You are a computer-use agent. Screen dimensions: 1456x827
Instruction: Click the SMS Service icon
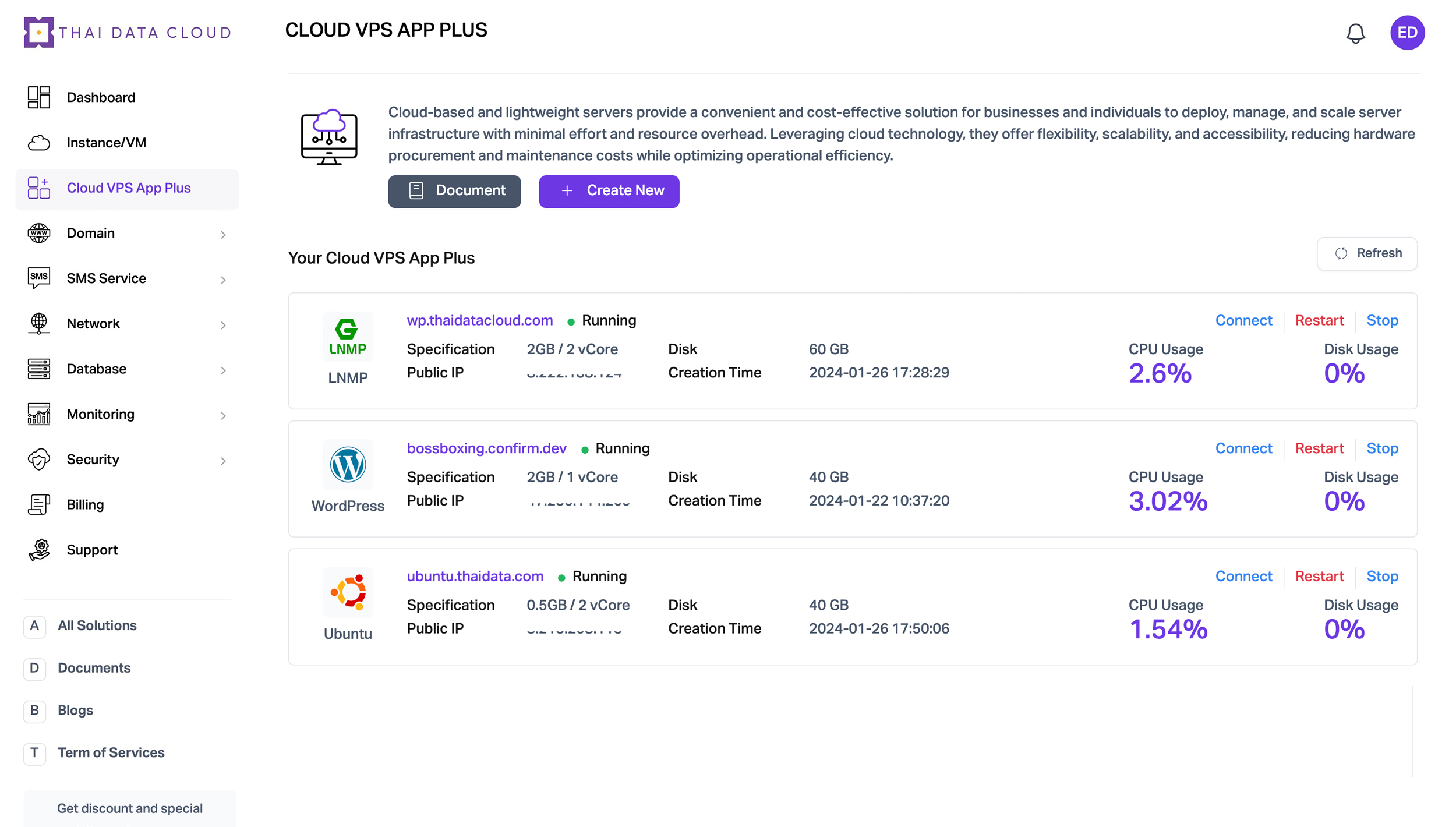click(x=39, y=278)
